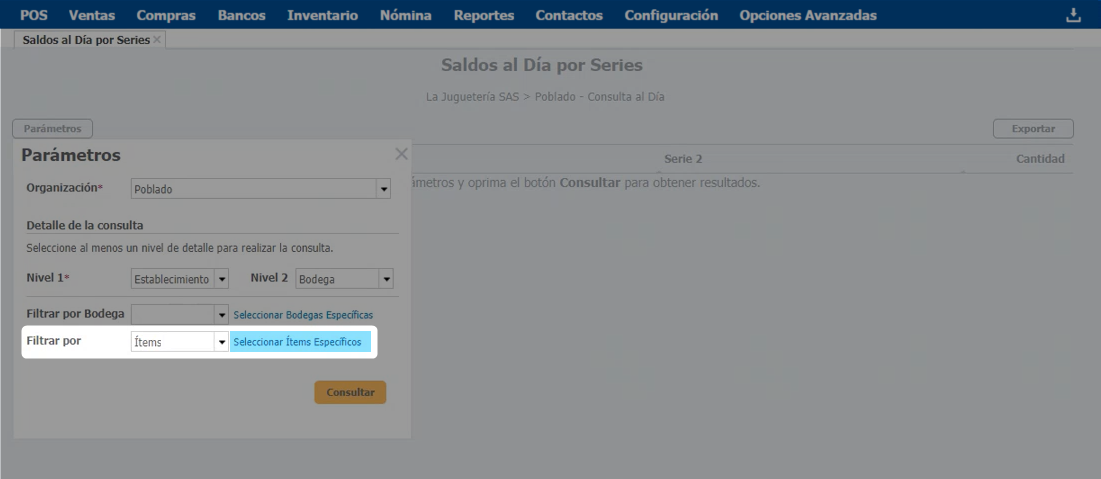Open the Inventario menu
This screenshot has height=479, width=1101.
[x=322, y=15]
